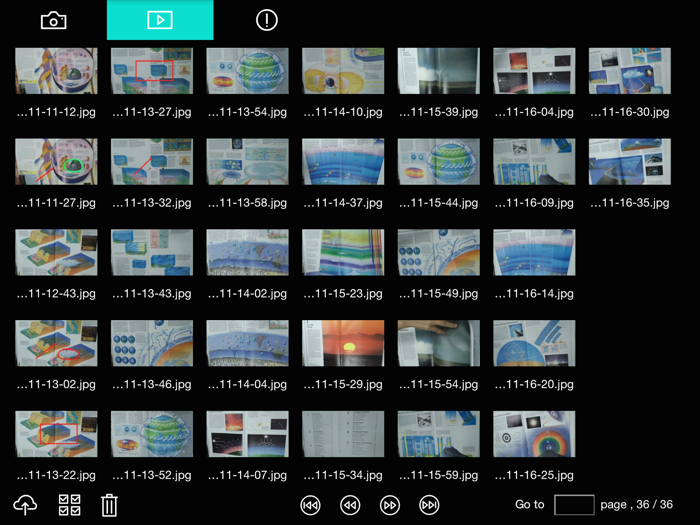Click the filename label ...11-15-29.jpg
This screenshot has width=700, height=525.
[x=343, y=384]
